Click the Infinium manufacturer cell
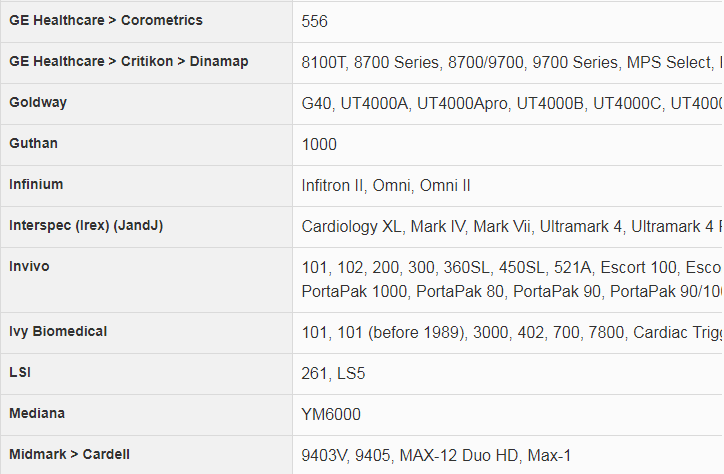Image resolution: width=724 pixels, height=474 pixels. tap(36, 185)
